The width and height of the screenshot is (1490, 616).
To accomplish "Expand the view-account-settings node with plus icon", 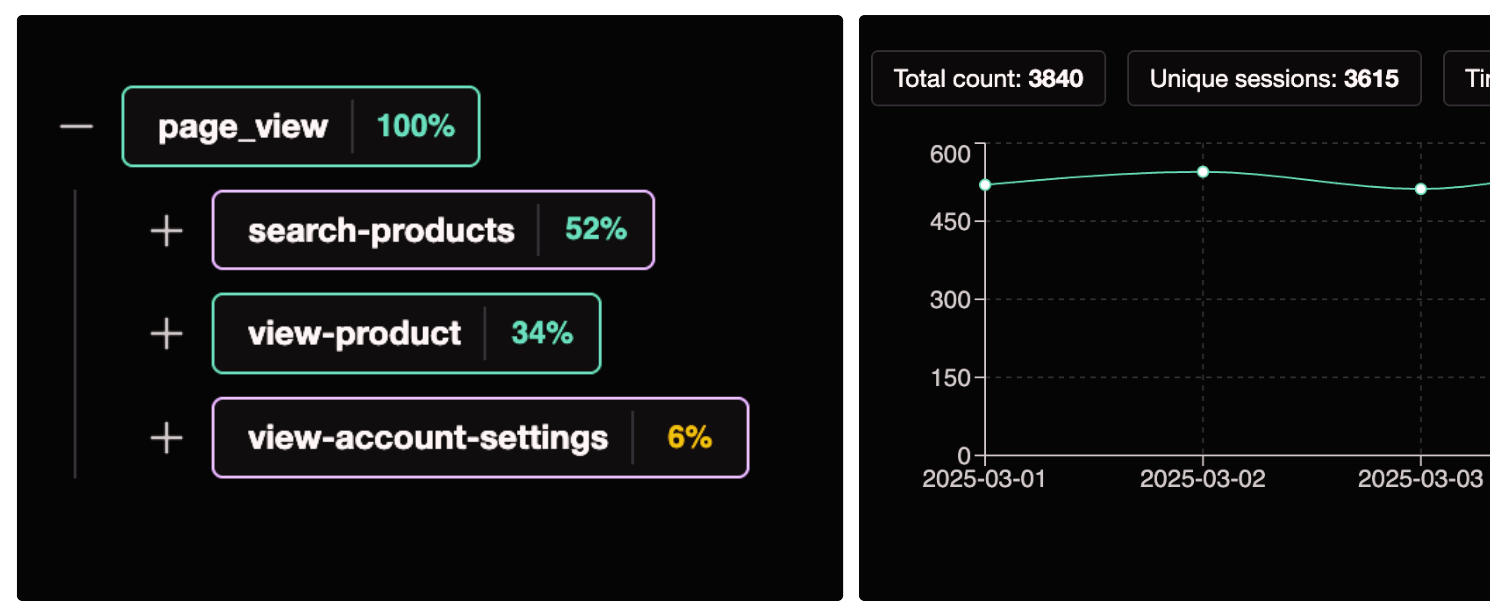I will (x=166, y=437).
